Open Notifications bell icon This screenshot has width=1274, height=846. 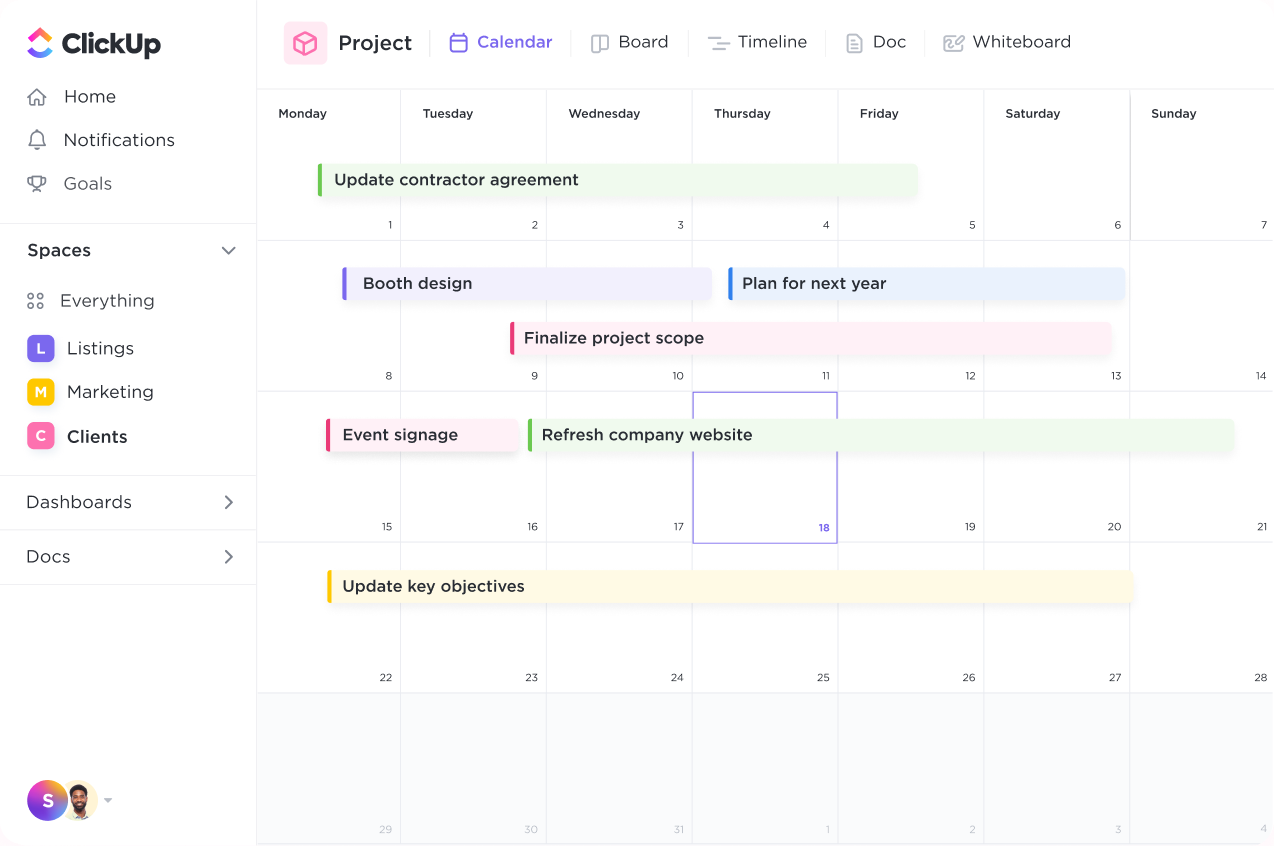coord(37,140)
